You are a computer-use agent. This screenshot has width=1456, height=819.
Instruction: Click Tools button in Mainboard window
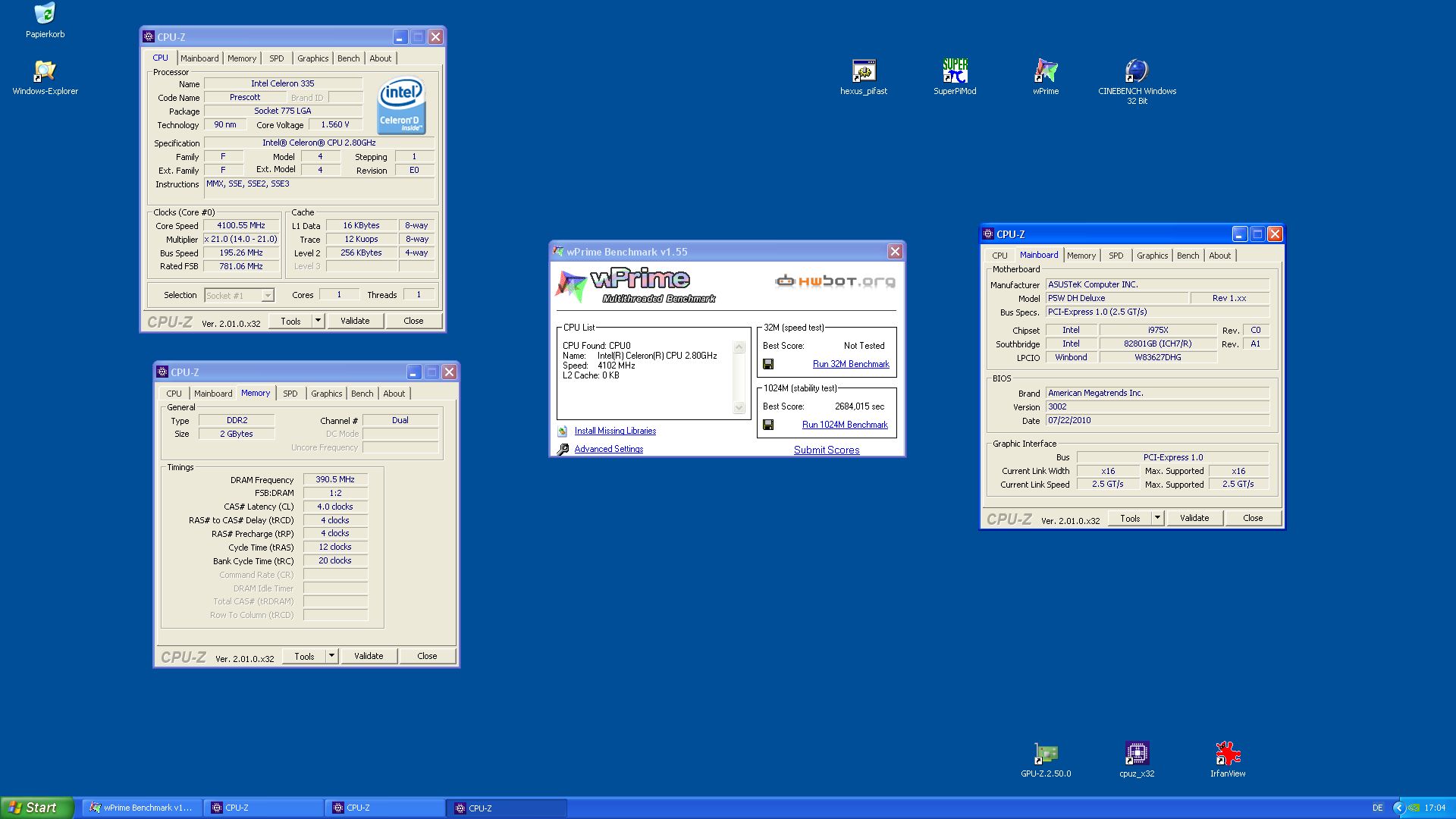1130,518
